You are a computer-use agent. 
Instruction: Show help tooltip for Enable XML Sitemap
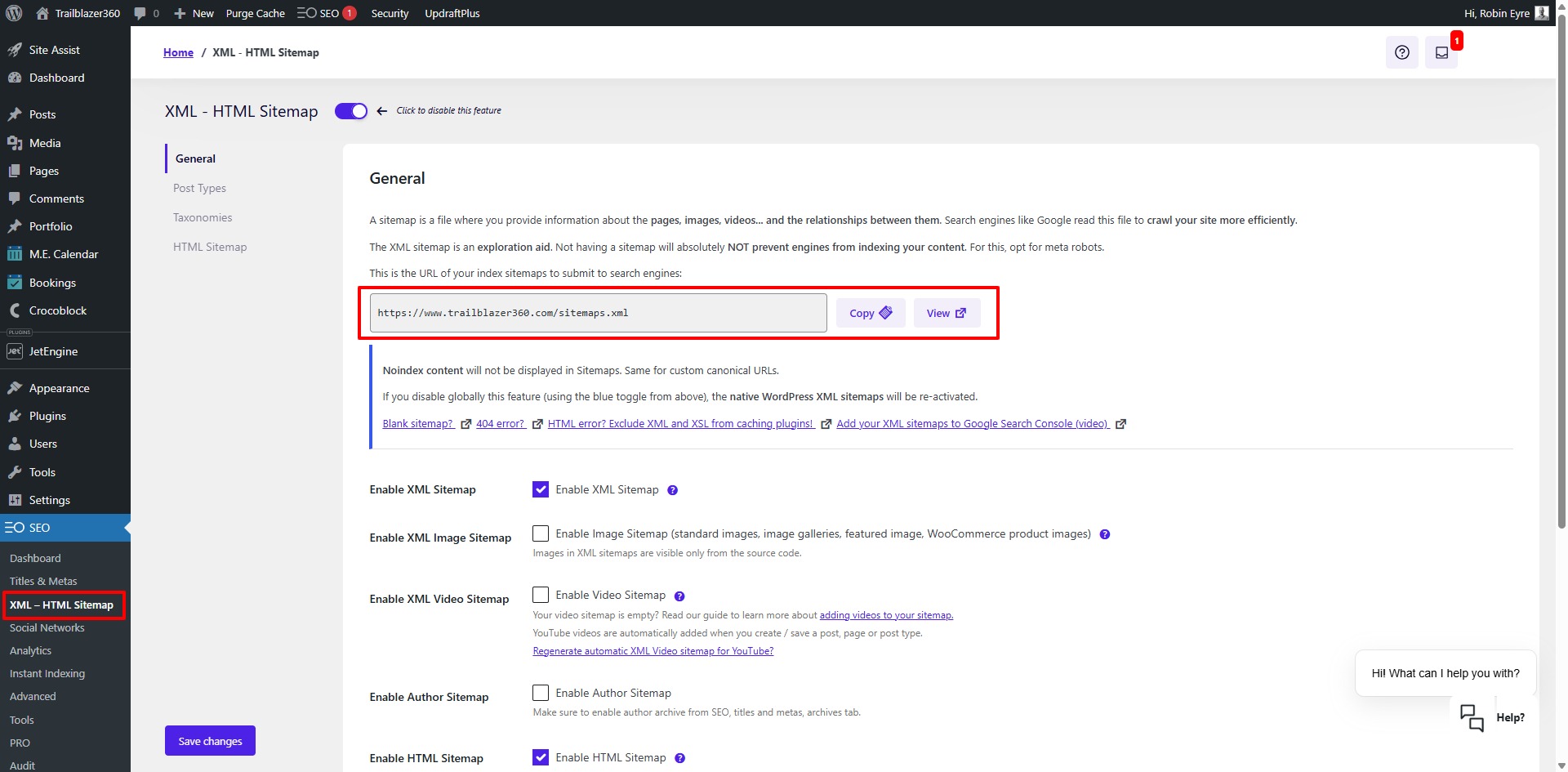(x=673, y=490)
